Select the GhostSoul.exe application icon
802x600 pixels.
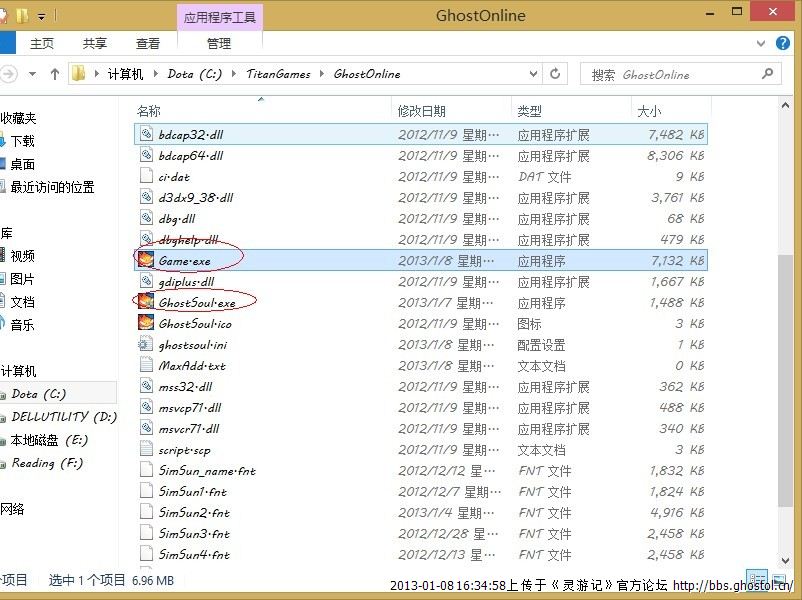pos(146,302)
